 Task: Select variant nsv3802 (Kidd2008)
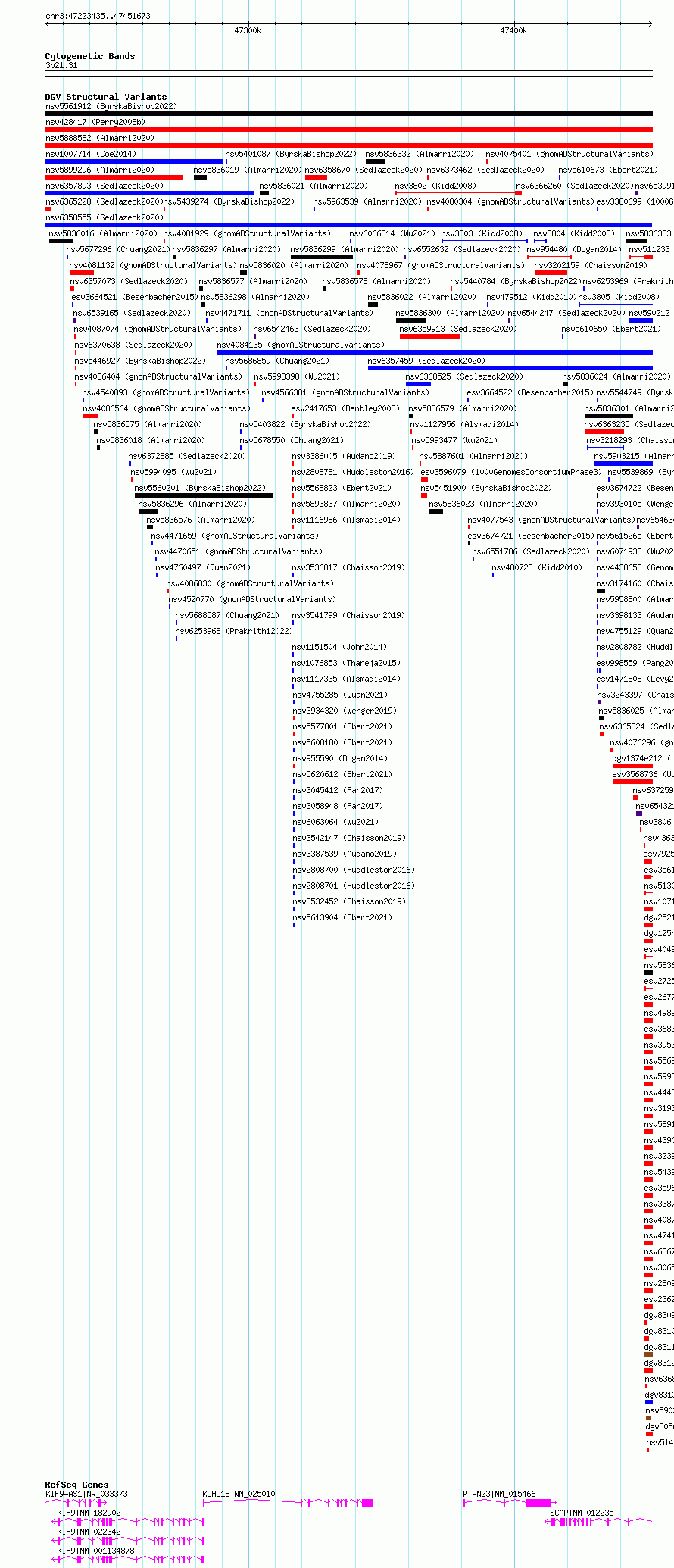[x=435, y=186]
